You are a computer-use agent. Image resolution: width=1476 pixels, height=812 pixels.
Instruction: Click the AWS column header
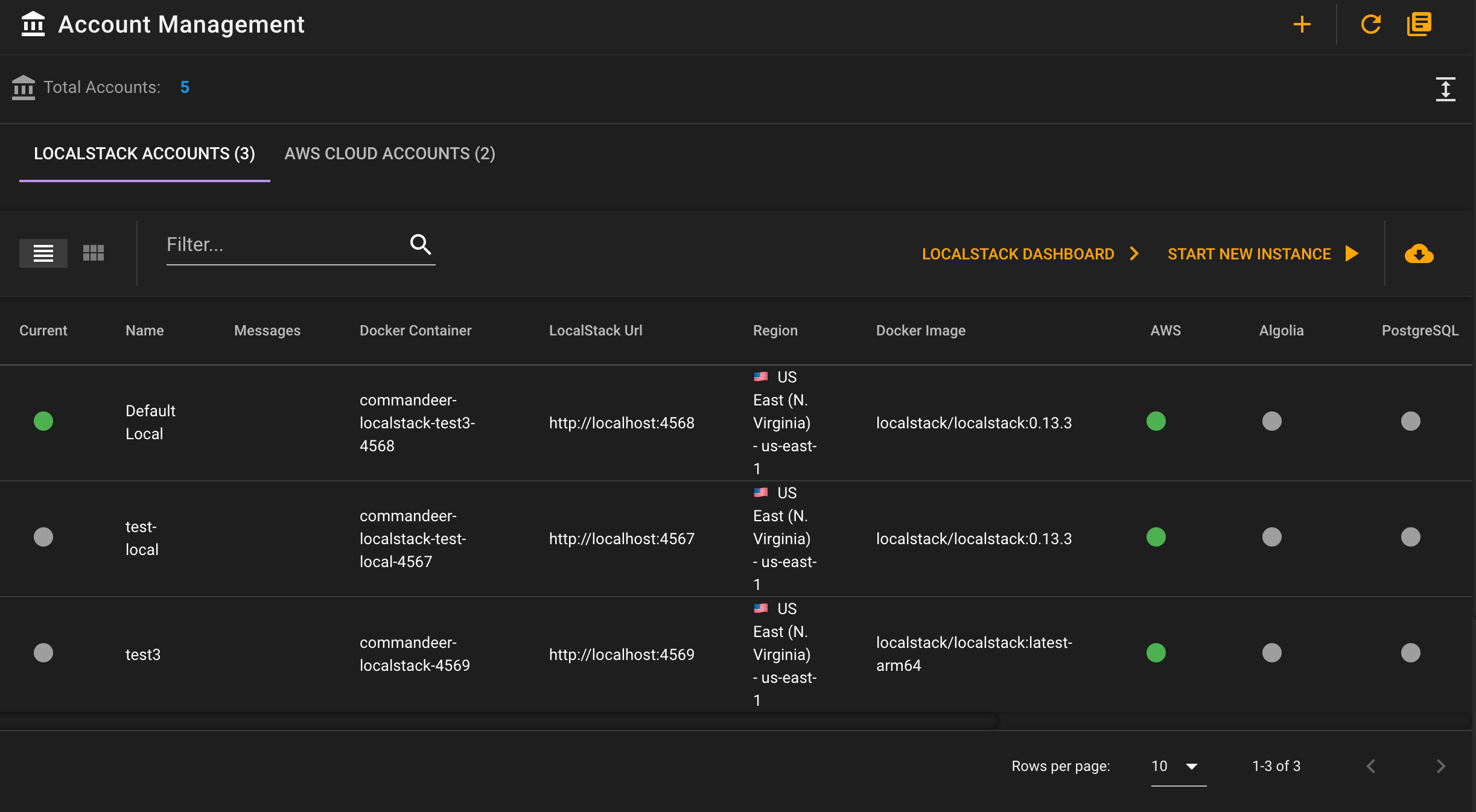click(1166, 331)
